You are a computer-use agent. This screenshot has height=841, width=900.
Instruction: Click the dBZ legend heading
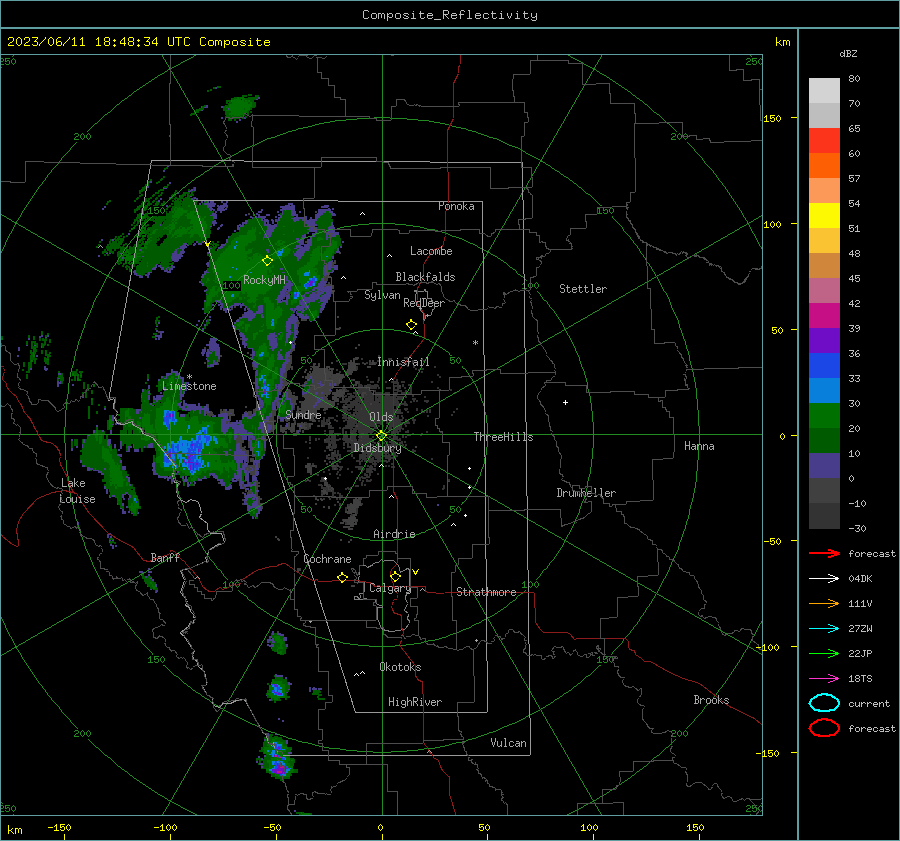[x=848, y=53]
